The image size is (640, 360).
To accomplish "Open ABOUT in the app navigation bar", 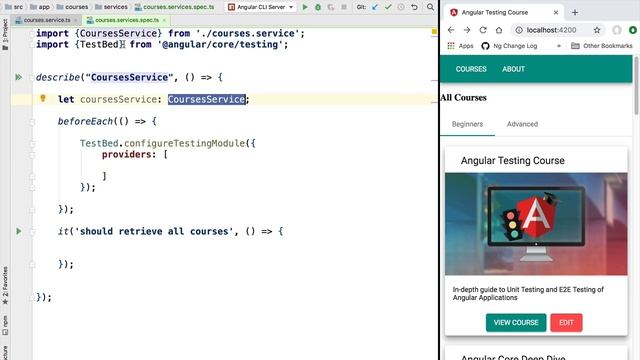I will click(x=513, y=69).
